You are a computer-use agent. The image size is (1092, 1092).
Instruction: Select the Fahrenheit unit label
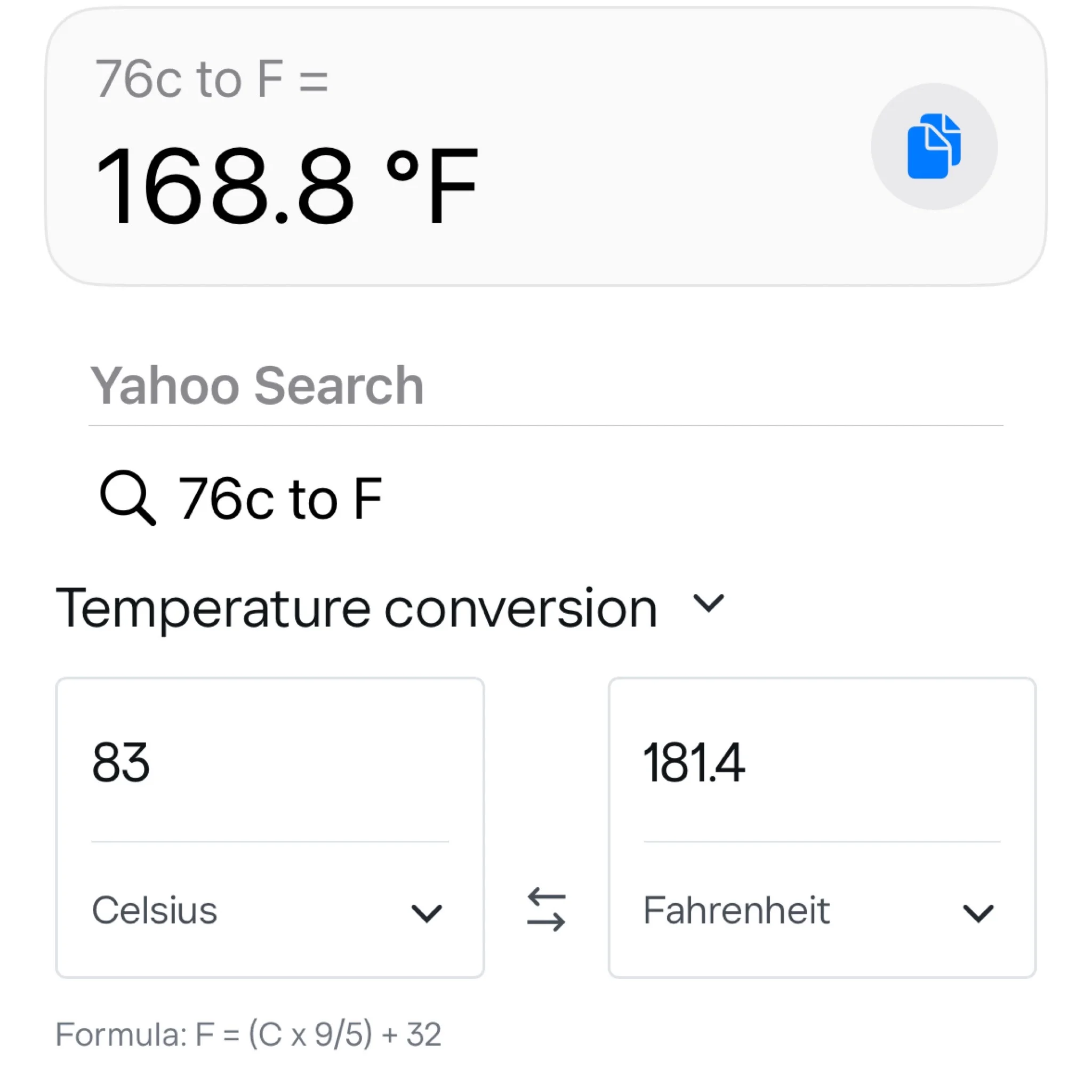coord(736,911)
